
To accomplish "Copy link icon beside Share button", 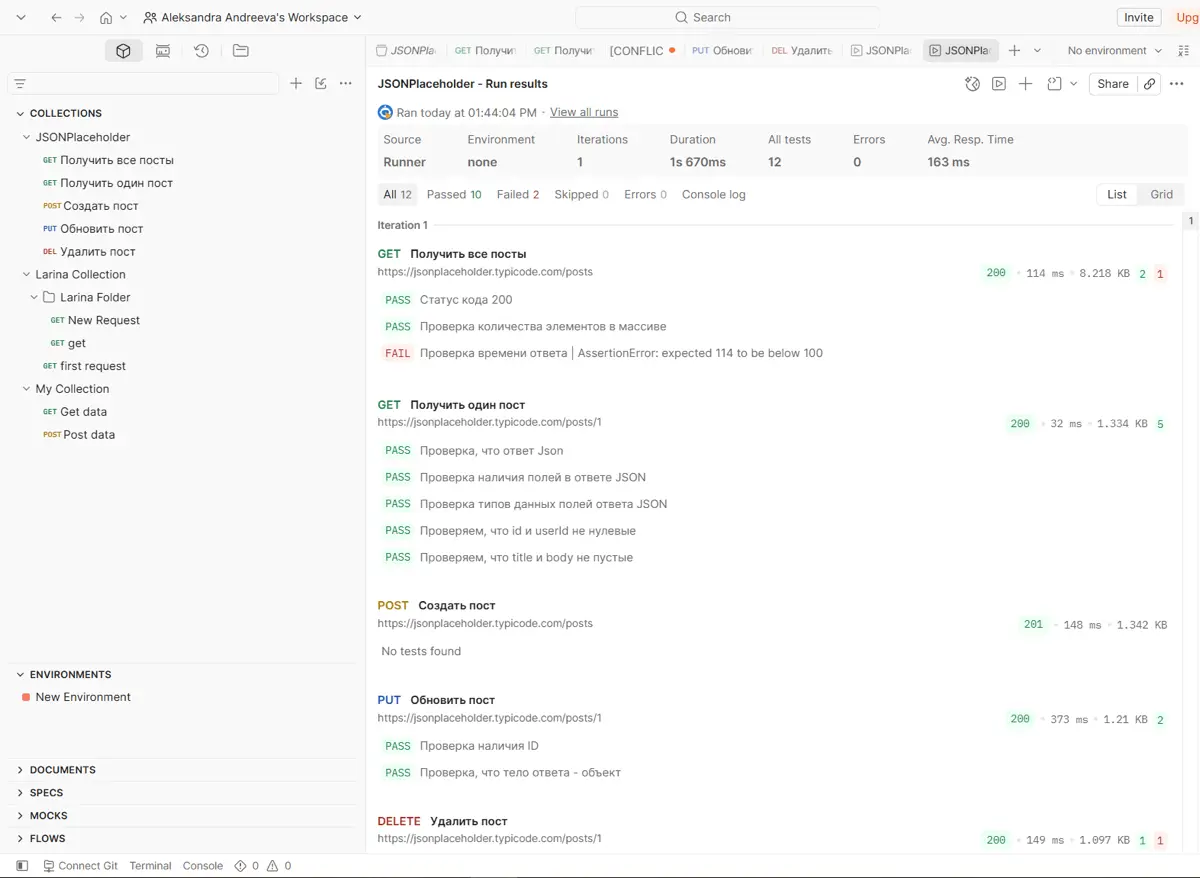I will tap(1150, 84).
